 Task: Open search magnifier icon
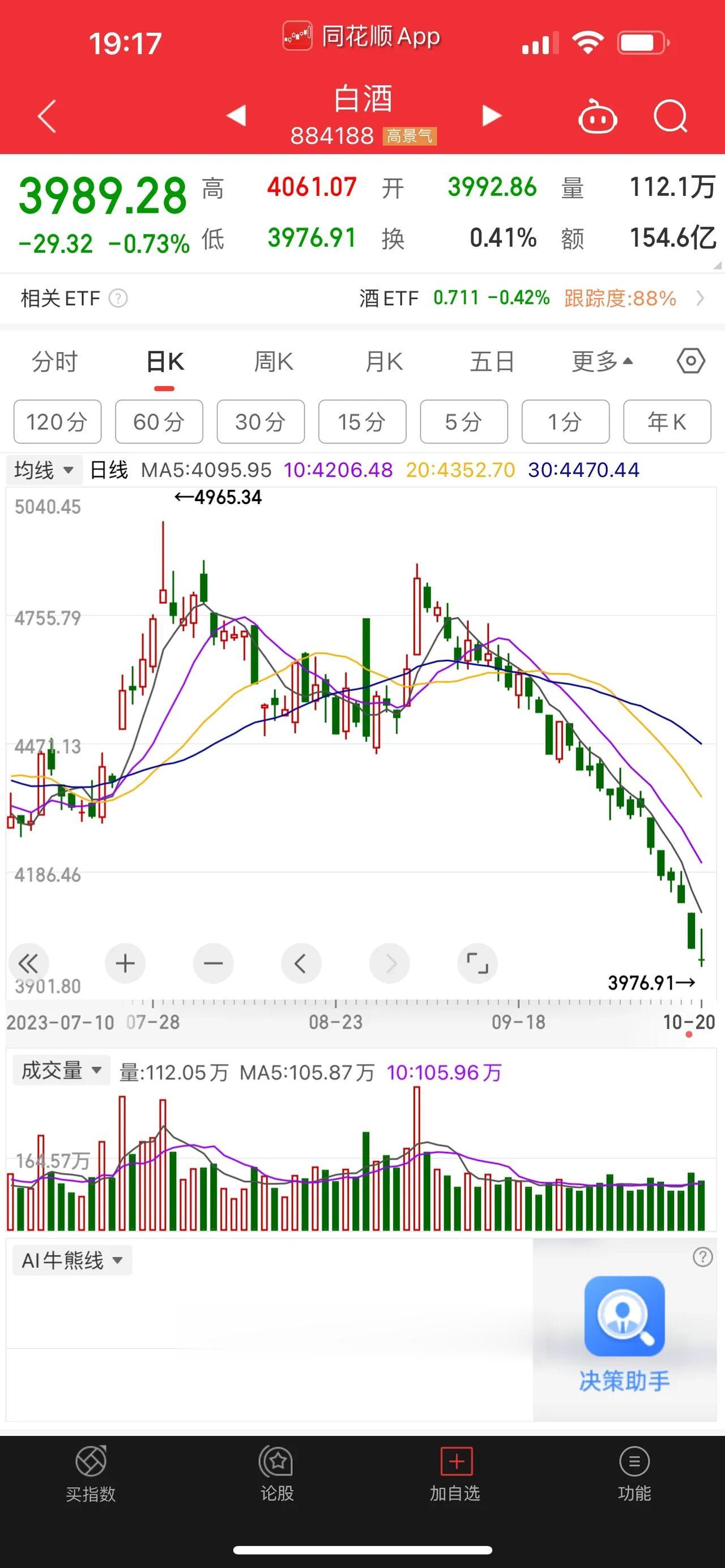(x=671, y=116)
